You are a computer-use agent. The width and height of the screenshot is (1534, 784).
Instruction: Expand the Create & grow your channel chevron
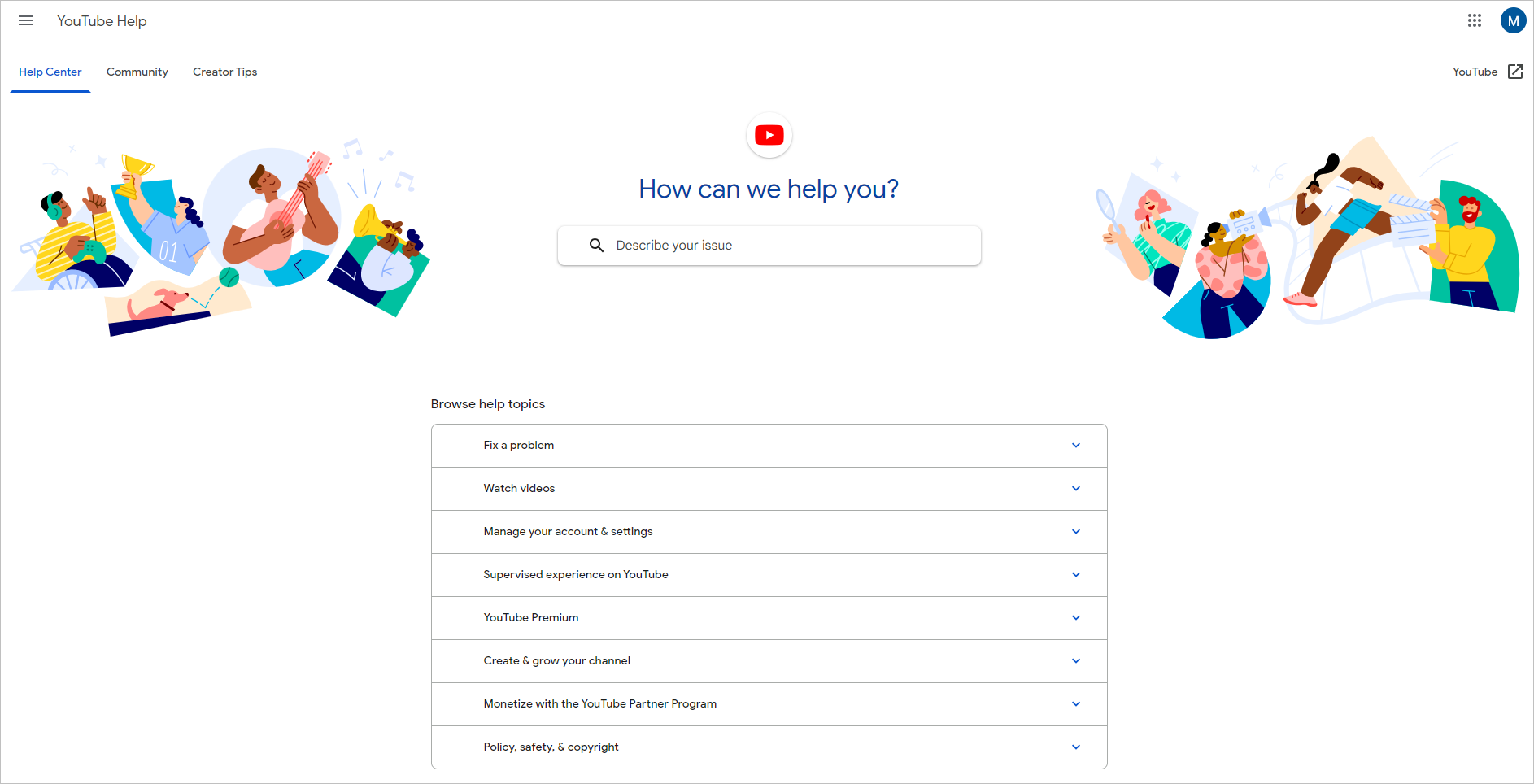(x=1076, y=661)
